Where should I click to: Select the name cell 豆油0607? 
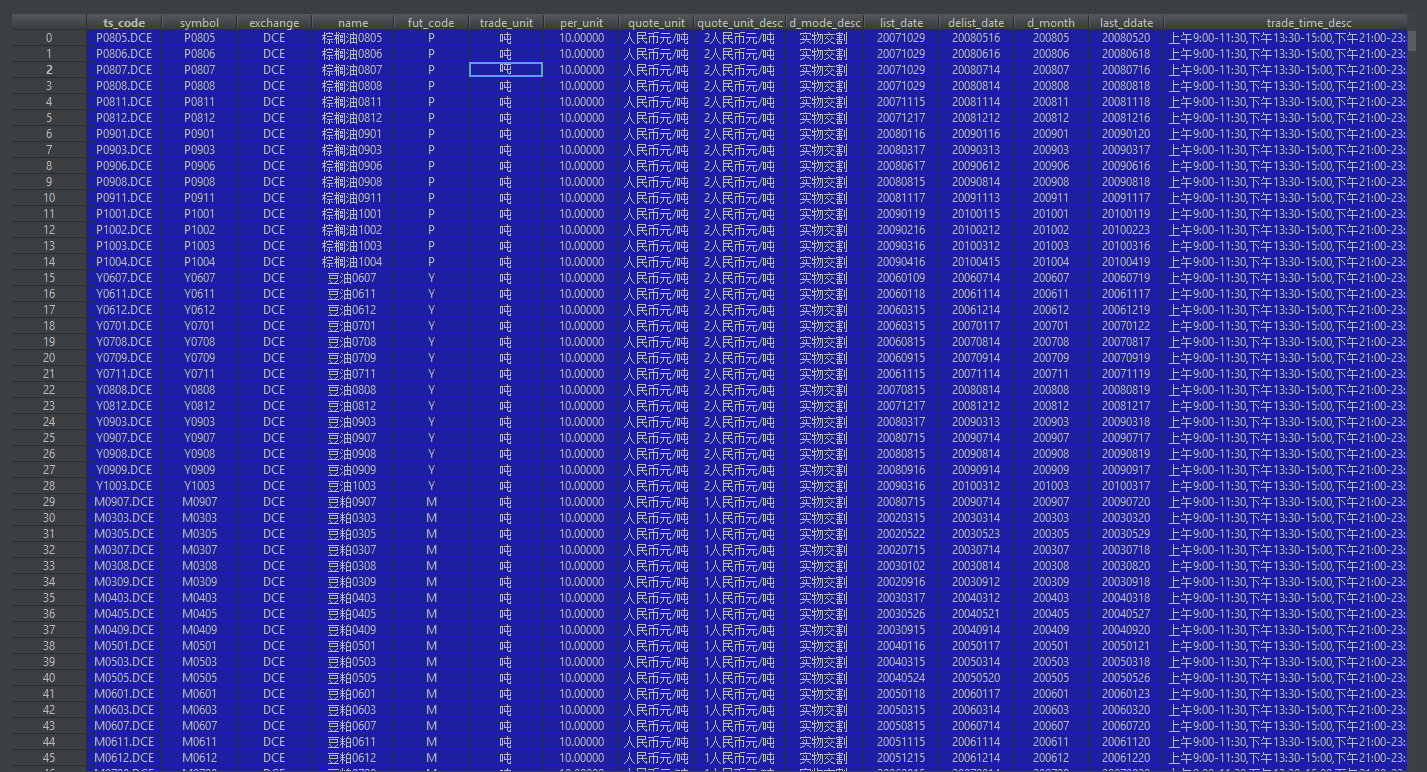click(x=353, y=278)
